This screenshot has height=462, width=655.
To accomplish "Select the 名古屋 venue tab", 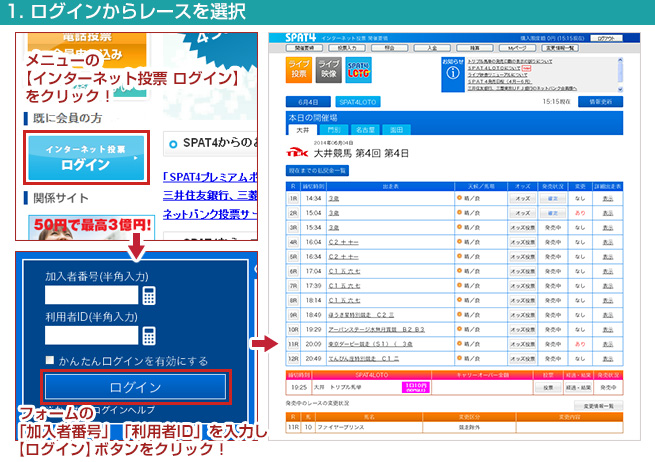I will 365,130.
